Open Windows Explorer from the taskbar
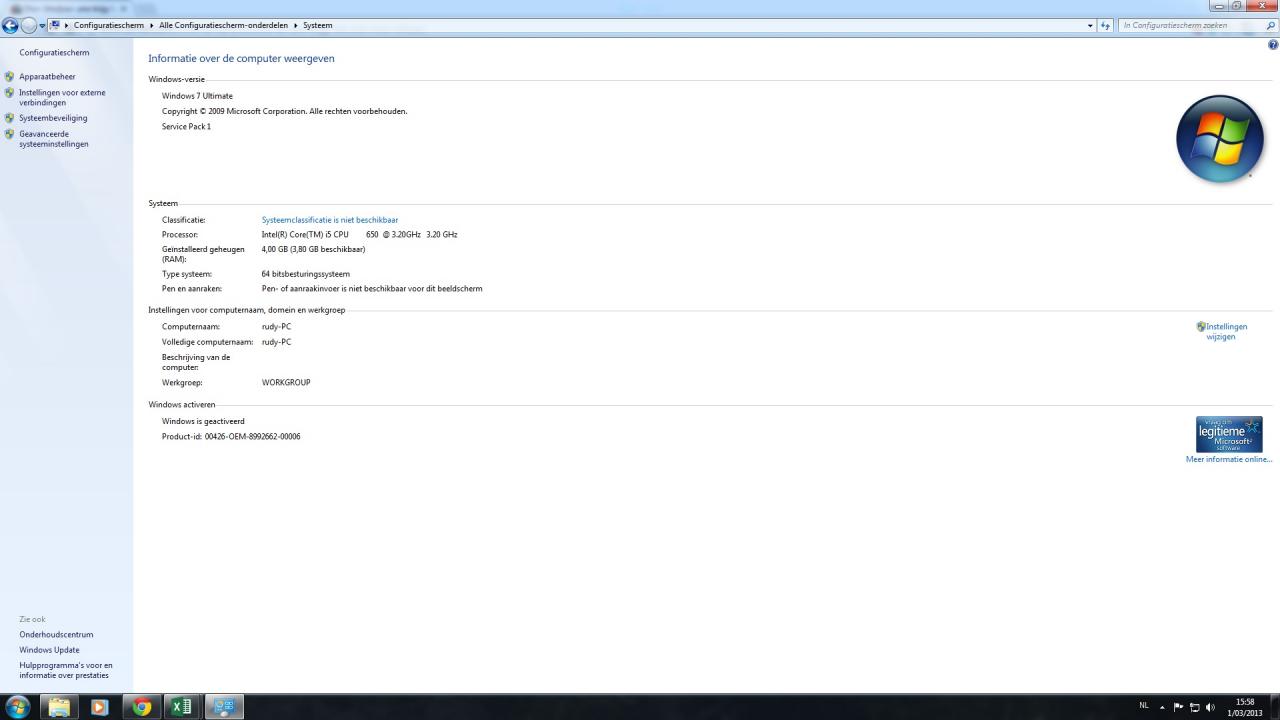This screenshot has height=720, width=1280. [60, 707]
